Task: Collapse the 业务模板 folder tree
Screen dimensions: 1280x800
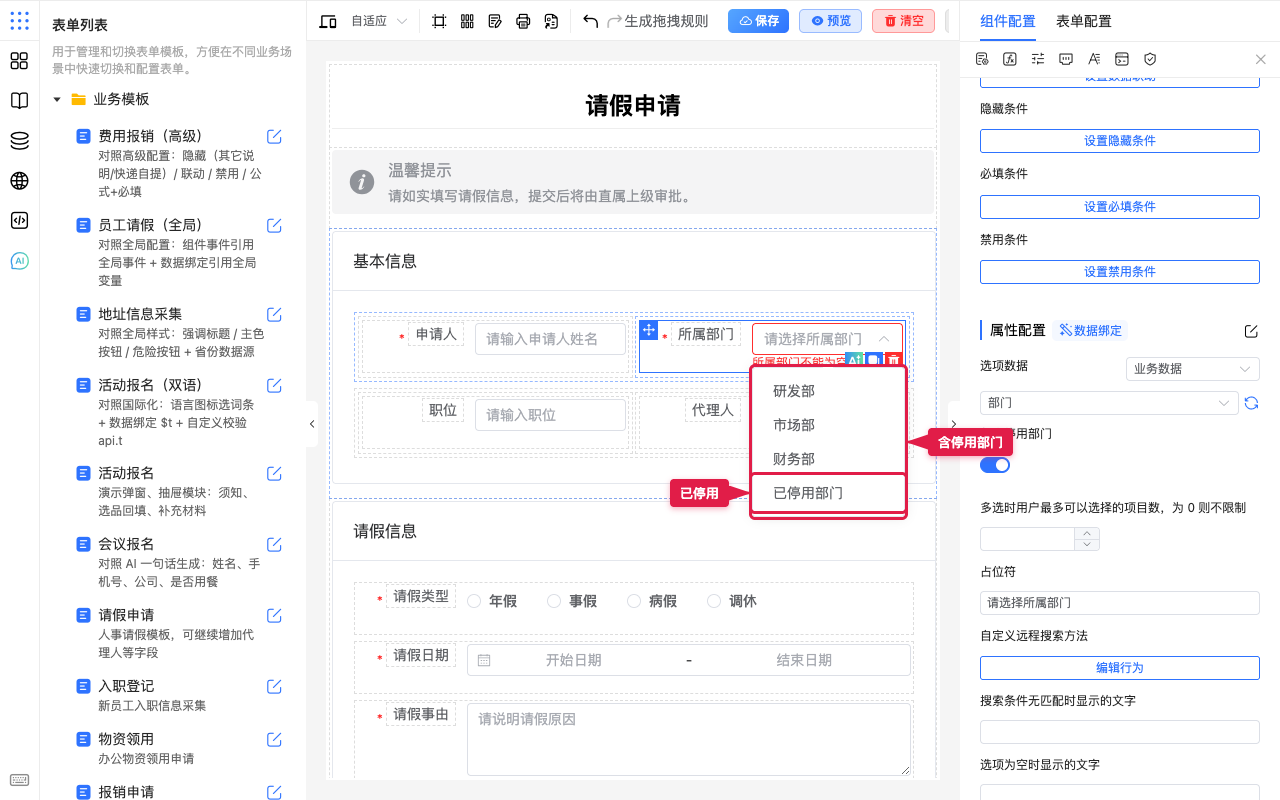Action: (x=57, y=99)
